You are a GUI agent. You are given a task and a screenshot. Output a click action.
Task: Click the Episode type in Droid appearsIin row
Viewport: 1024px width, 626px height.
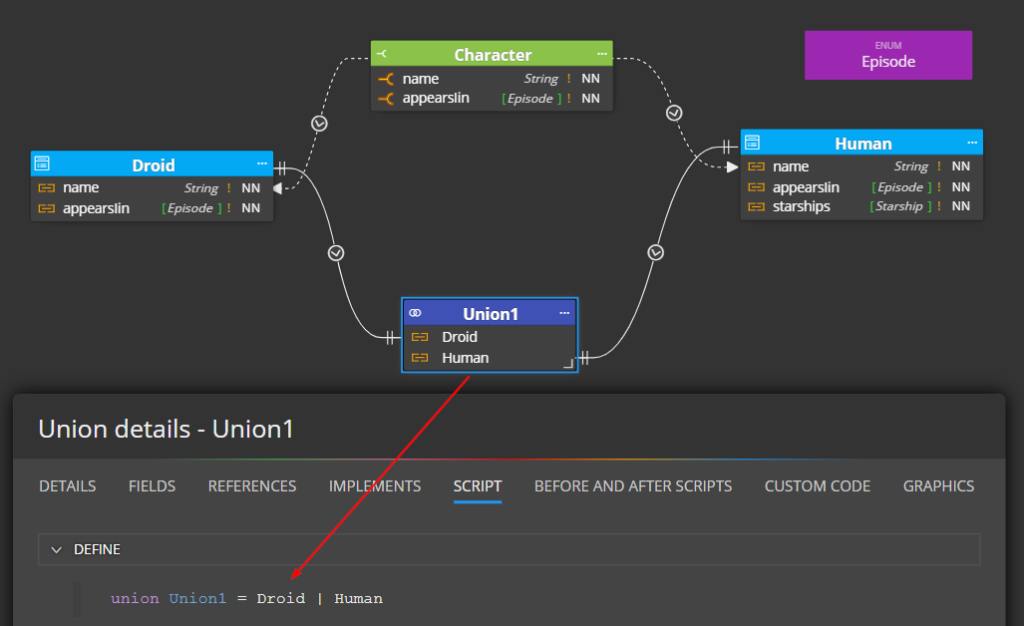(190, 208)
